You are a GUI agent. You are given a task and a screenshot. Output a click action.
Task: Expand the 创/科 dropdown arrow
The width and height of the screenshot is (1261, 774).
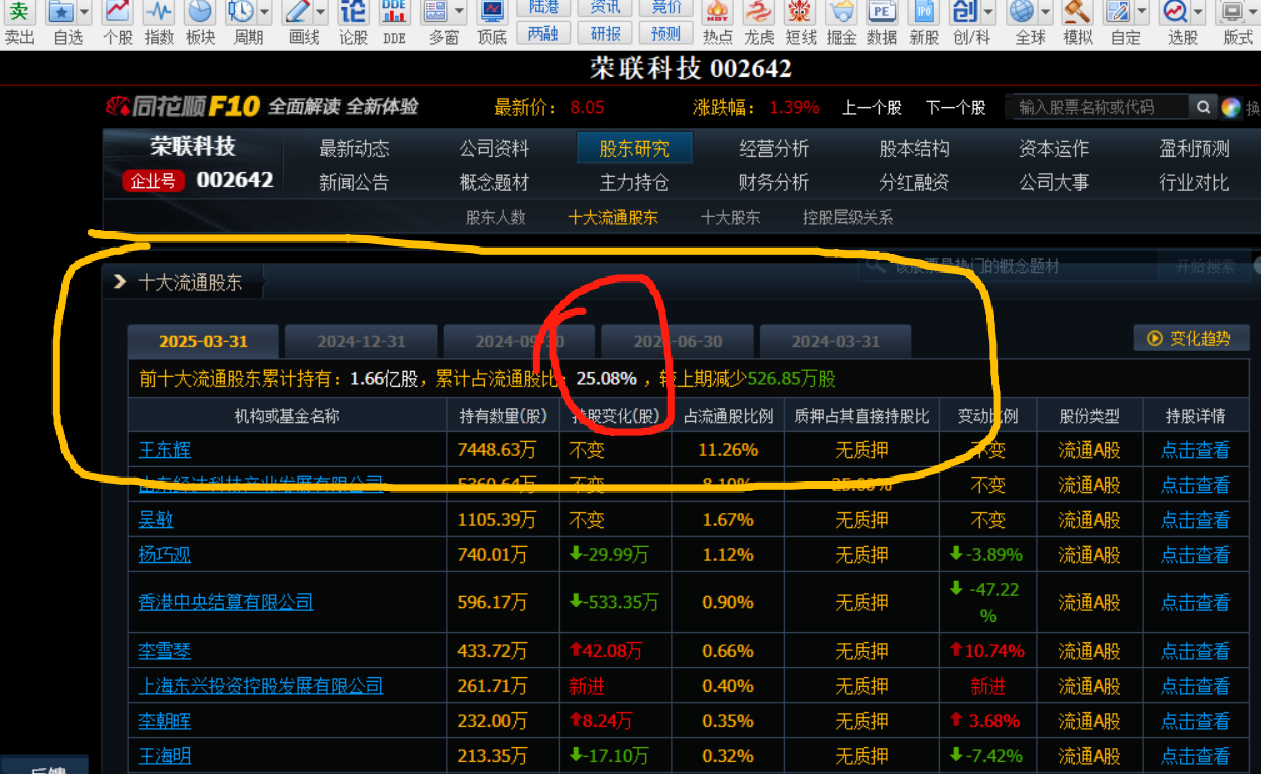coord(988,13)
